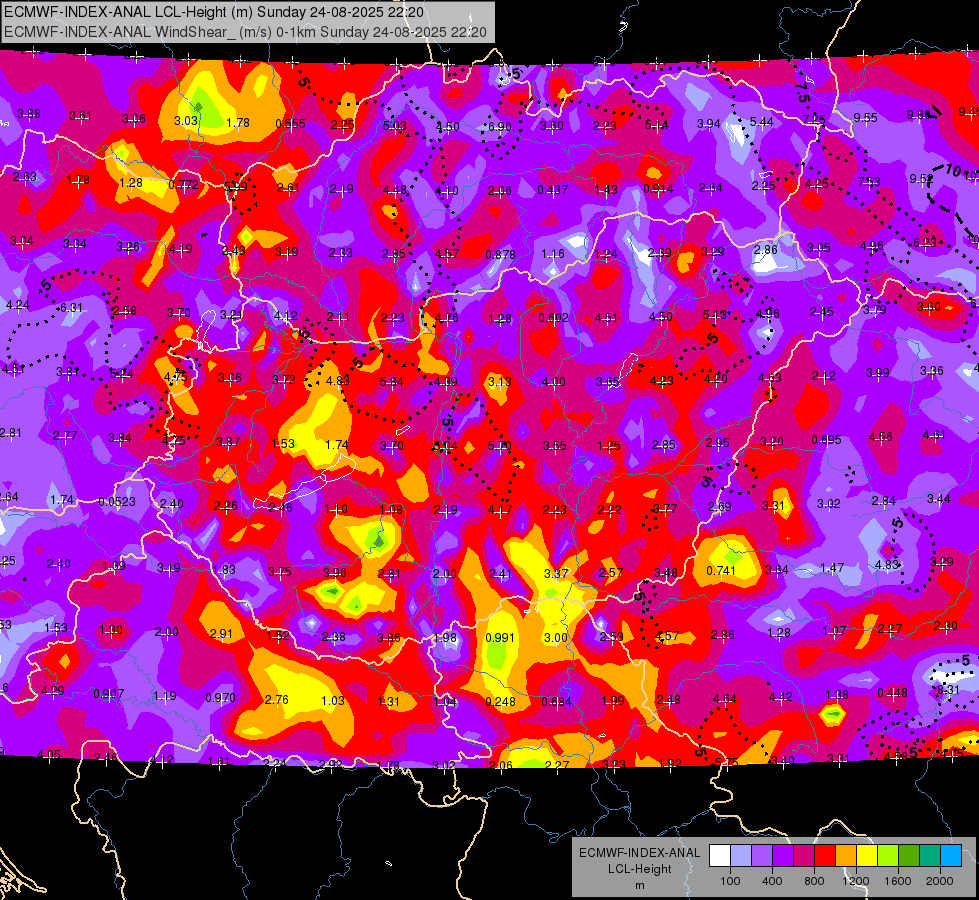This screenshot has width=979, height=900.
Task: Select the grid value 2.76
Action: pos(277,700)
